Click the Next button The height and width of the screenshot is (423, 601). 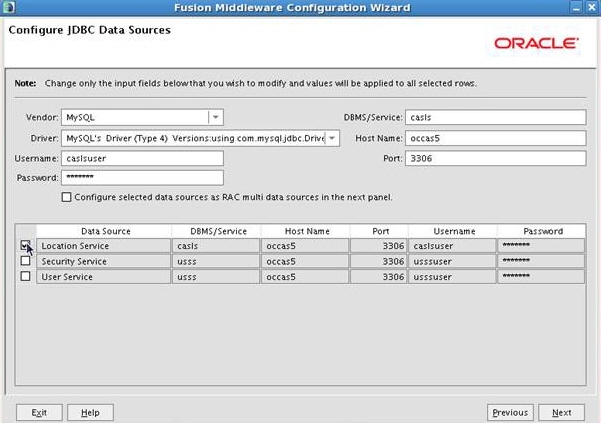(561, 412)
